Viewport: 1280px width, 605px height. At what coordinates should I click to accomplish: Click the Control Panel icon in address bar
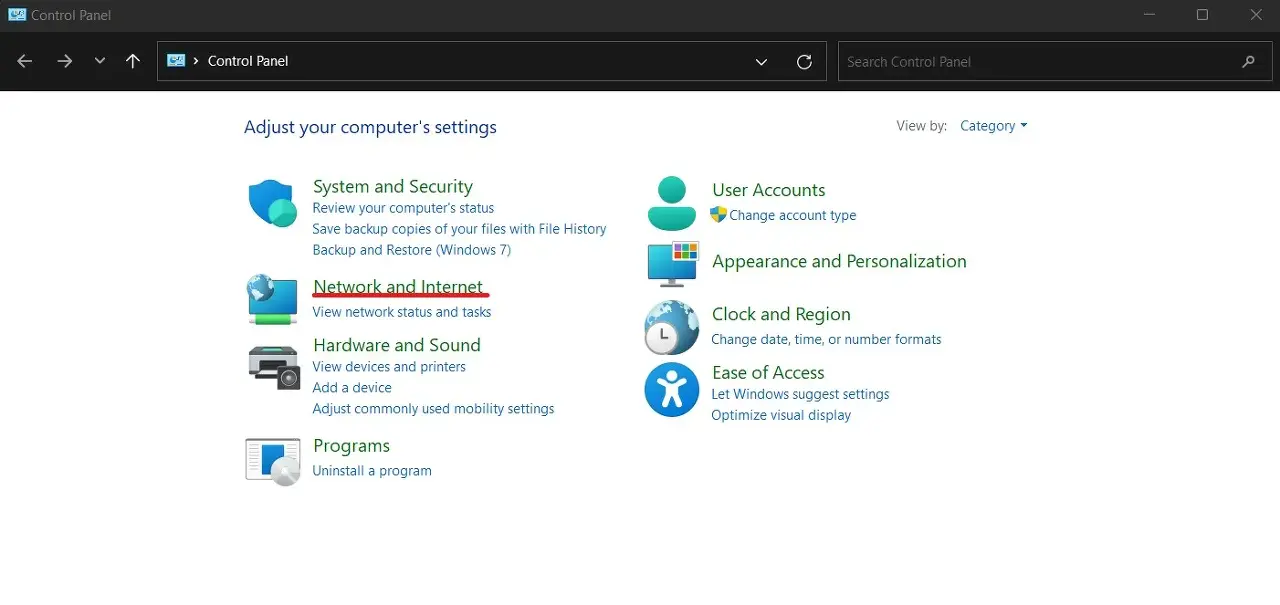176,61
